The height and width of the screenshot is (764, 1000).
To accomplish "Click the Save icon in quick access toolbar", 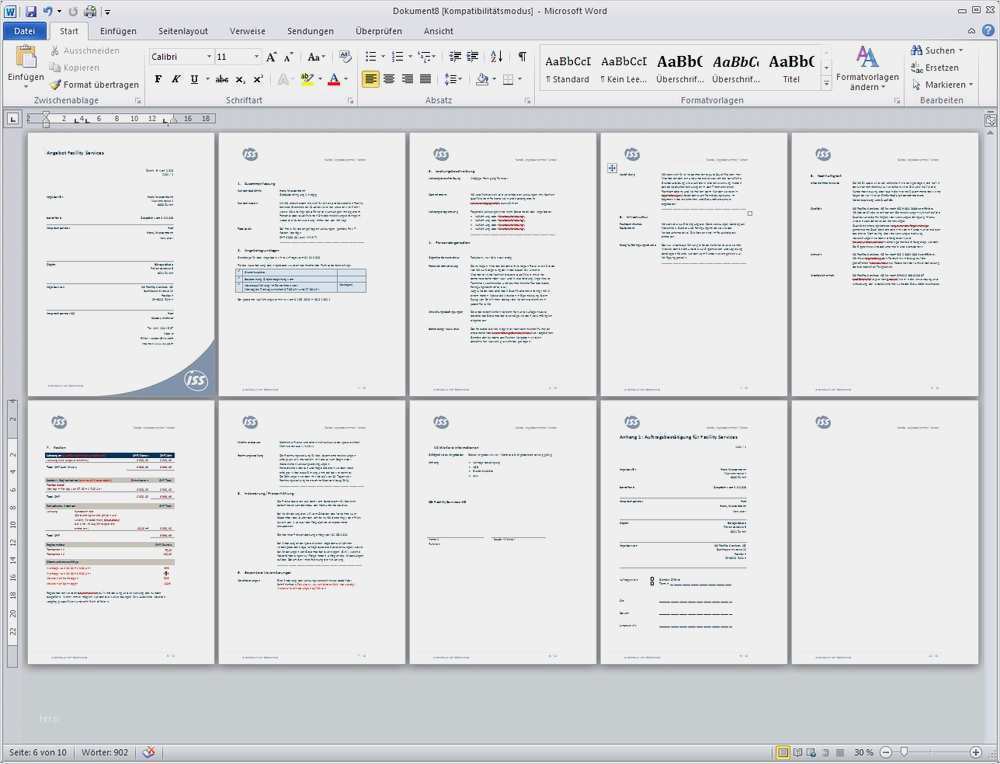I will click(x=31, y=11).
